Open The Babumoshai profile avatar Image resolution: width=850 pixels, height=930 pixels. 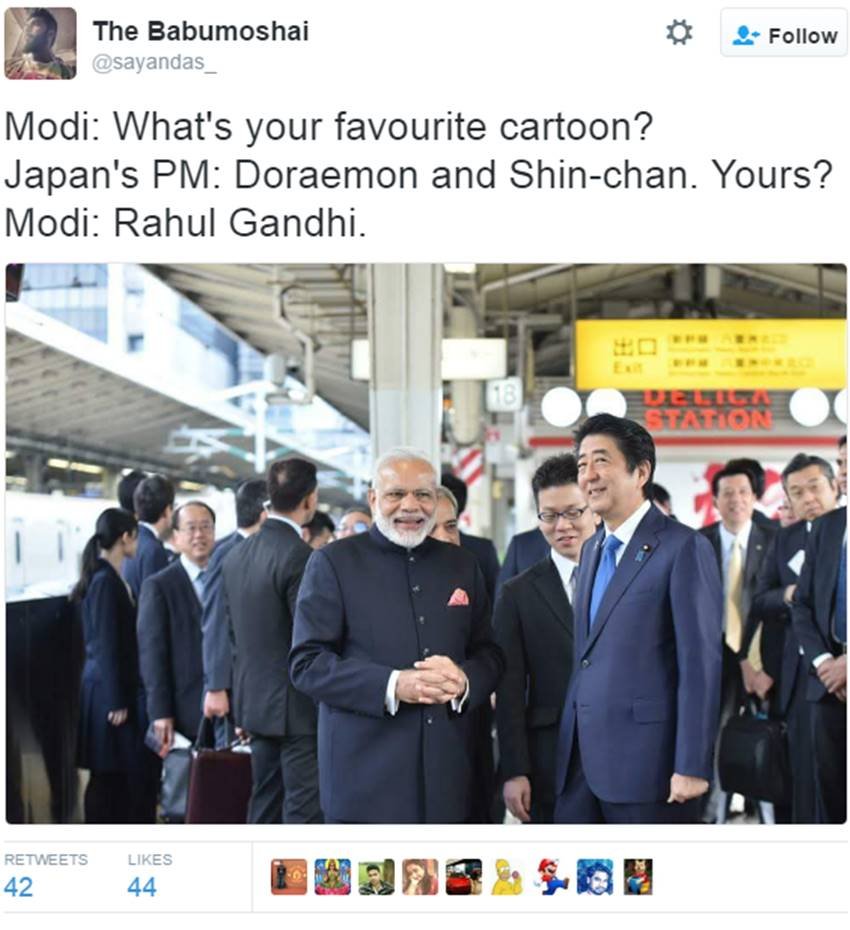point(40,43)
